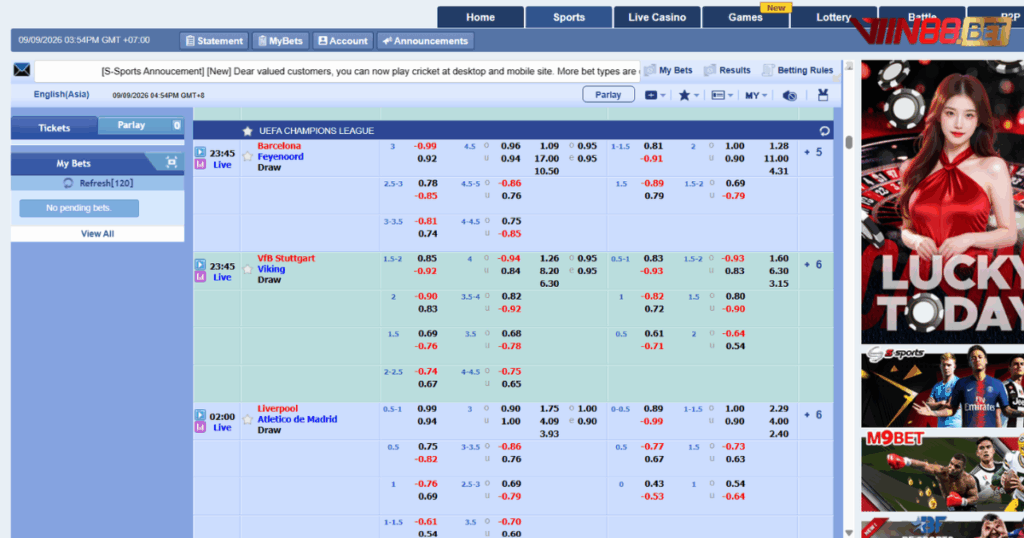Play live stream for Liverpool match
The image size is (1024, 538).
pos(200,415)
